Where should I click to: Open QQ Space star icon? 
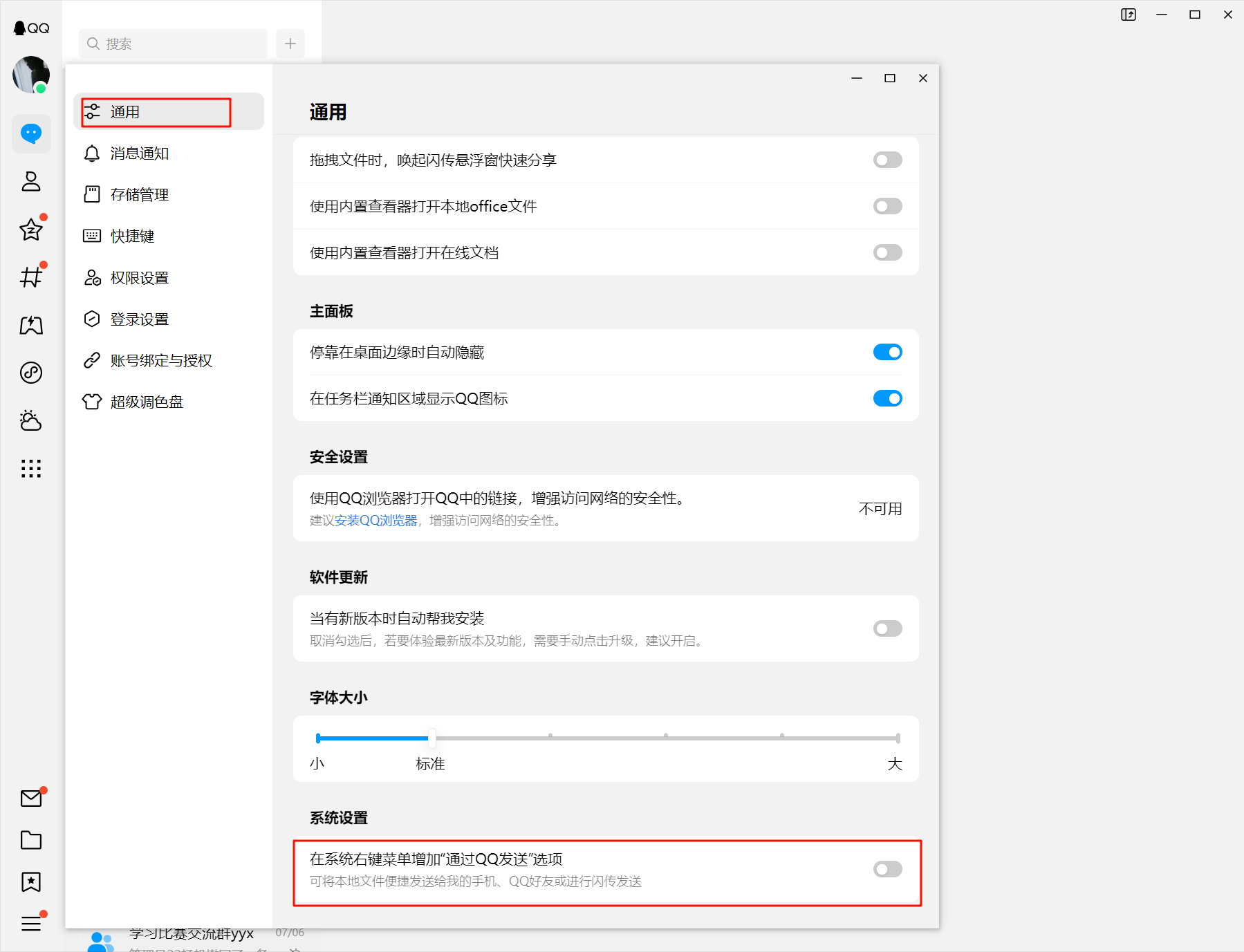(x=31, y=230)
